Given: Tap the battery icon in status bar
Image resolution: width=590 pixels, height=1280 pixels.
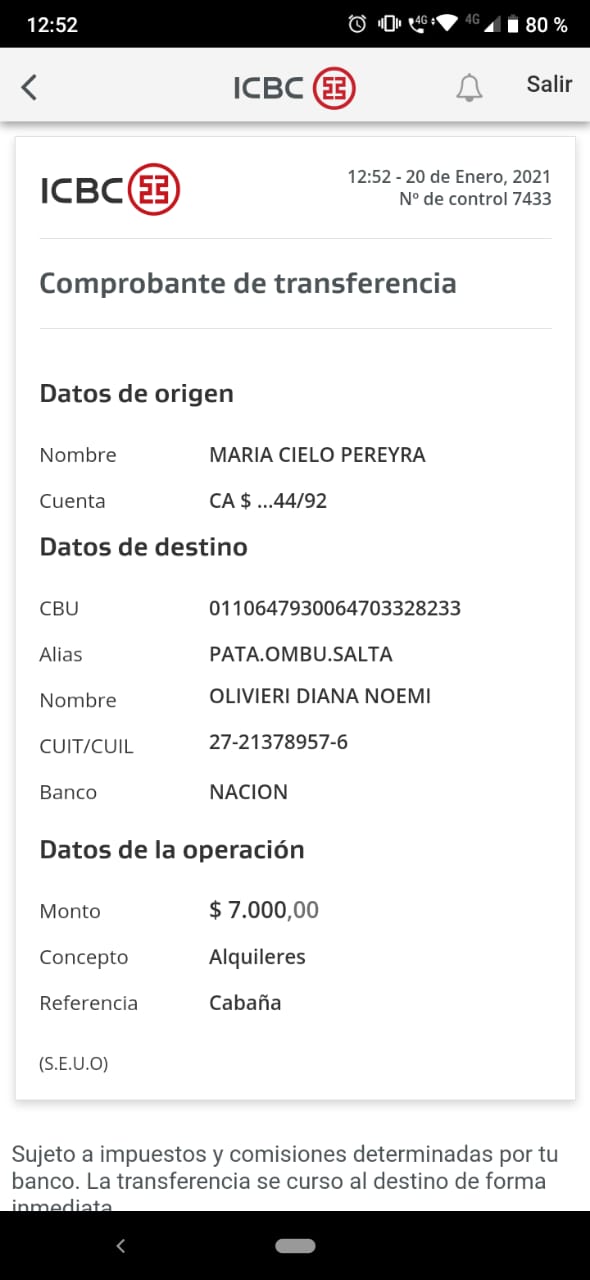Looking at the screenshot, I should (512, 25).
